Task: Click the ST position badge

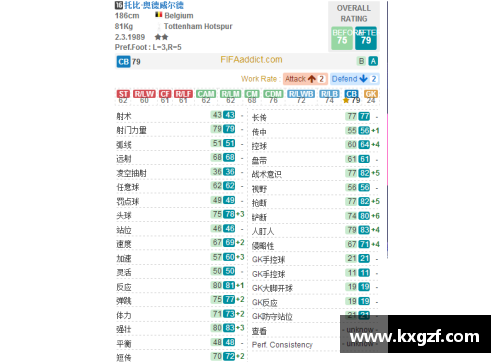Action: click(123, 94)
